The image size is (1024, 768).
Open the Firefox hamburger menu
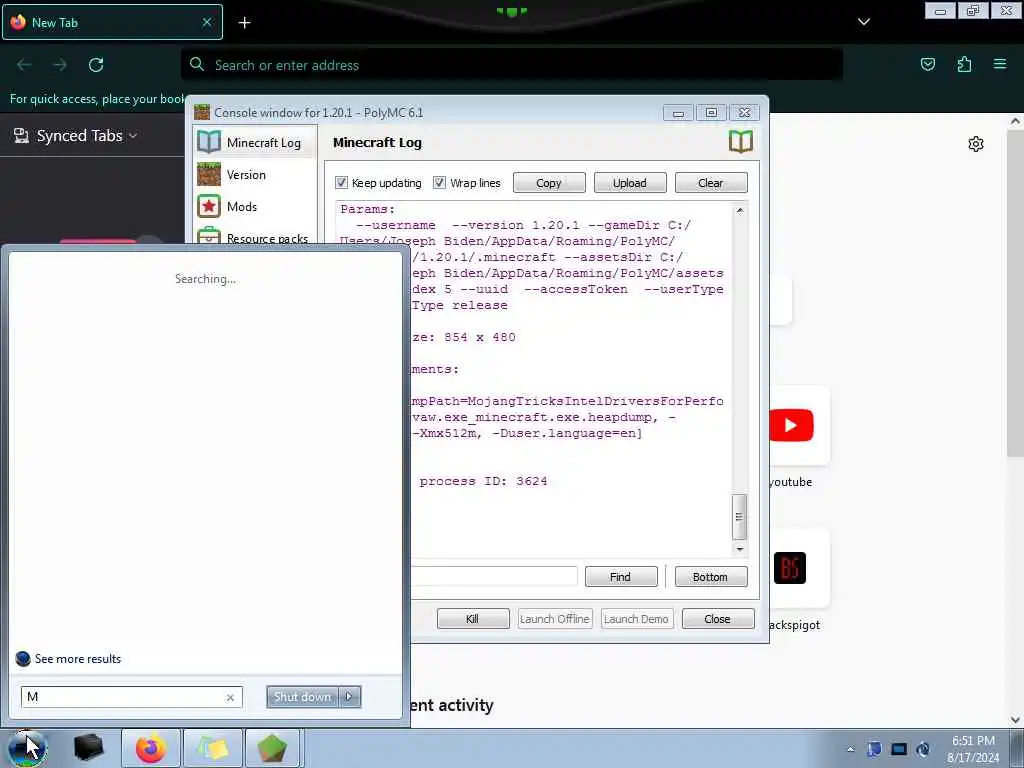click(1000, 64)
